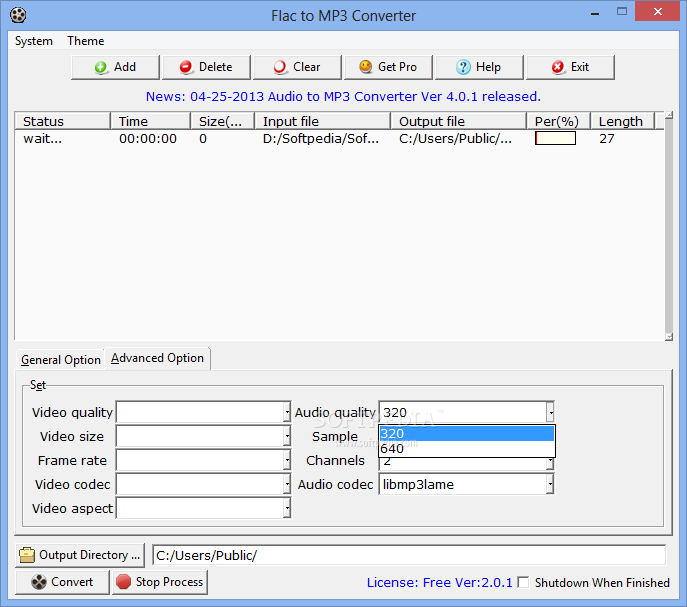Click the Time column header
Viewport: 687px width, 607px height.
click(x=150, y=121)
